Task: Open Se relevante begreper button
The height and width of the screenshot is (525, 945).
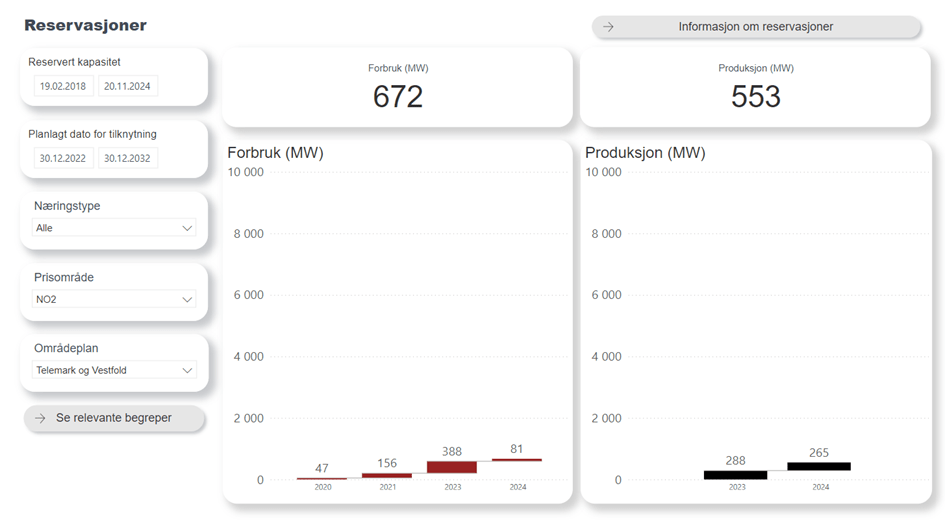Action: point(114,418)
